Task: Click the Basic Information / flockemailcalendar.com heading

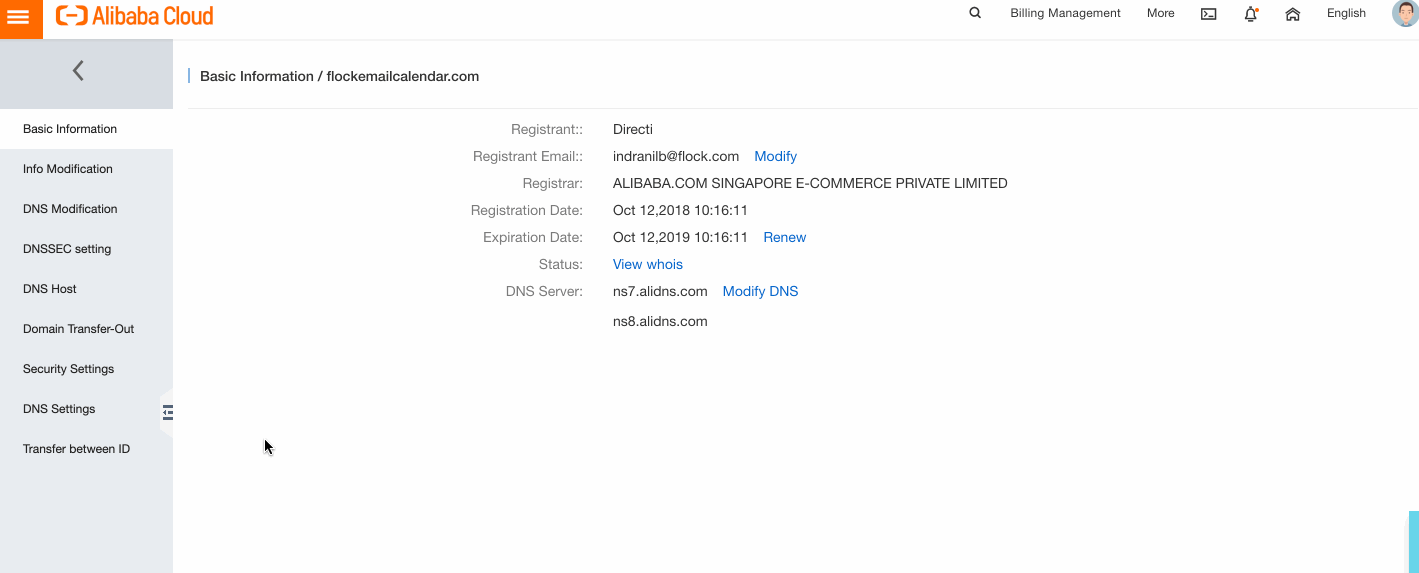Action: [339, 76]
